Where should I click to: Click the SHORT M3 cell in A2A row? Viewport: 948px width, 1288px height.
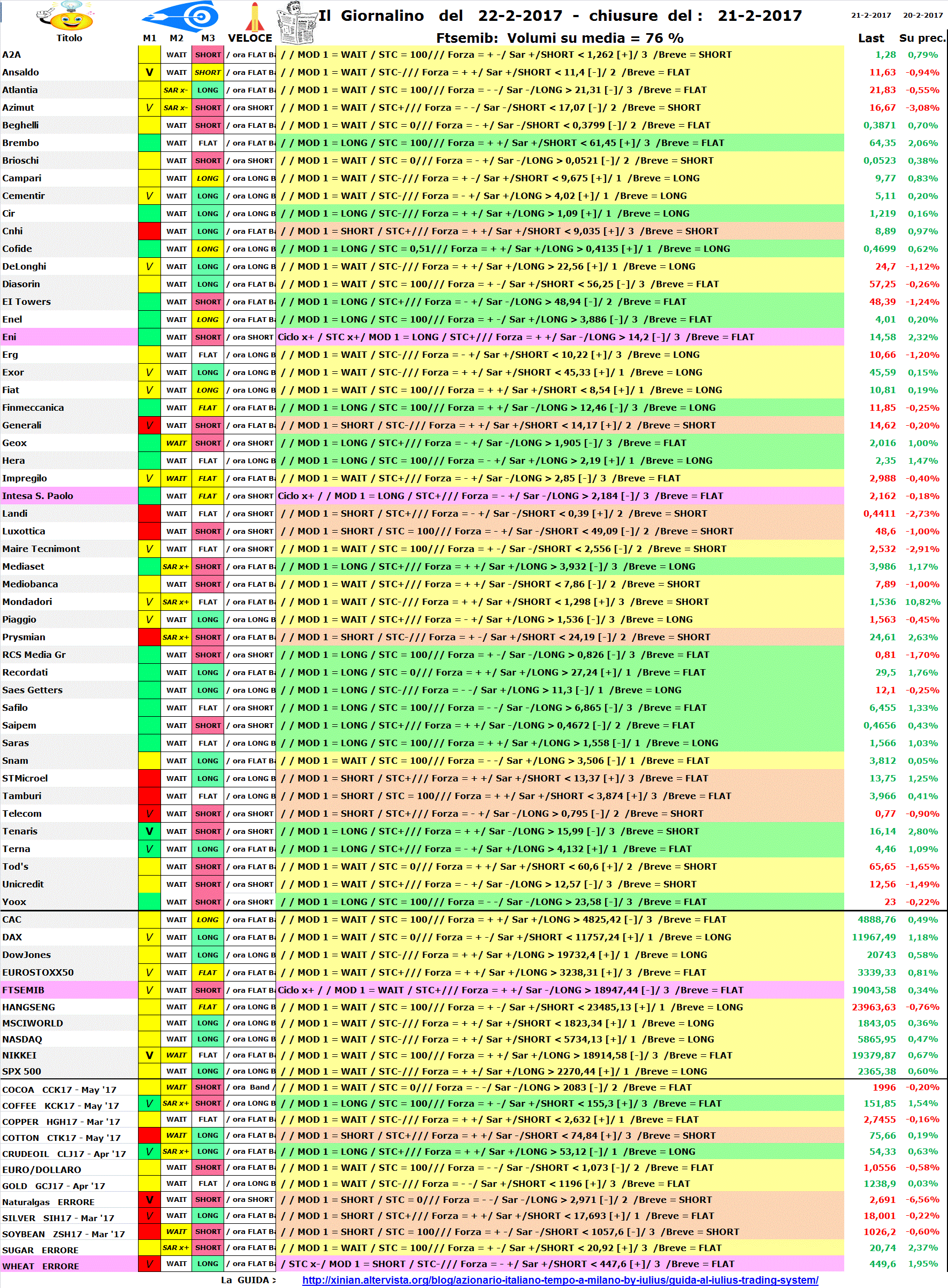click(x=208, y=55)
